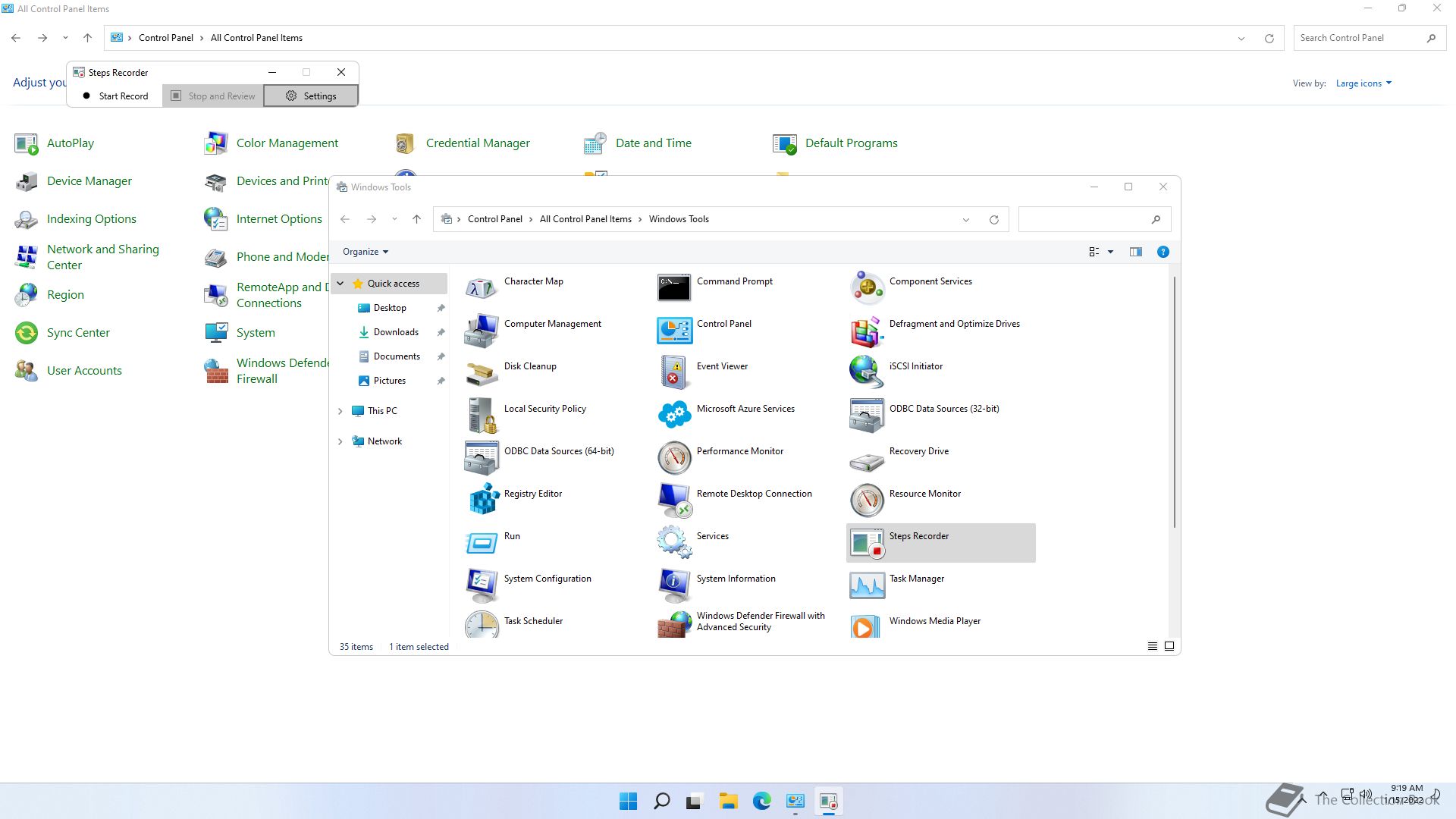Open the Event Viewer tool
1456x819 pixels.
pyautogui.click(x=674, y=372)
